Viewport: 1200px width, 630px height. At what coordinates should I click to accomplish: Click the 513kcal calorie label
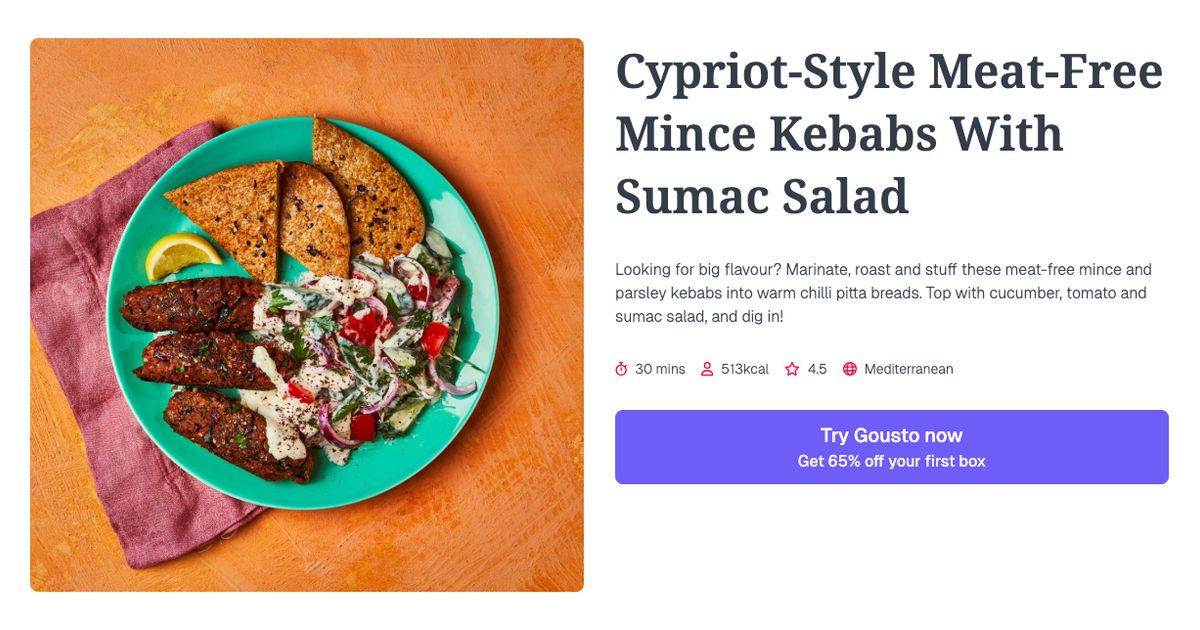[x=744, y=368]
